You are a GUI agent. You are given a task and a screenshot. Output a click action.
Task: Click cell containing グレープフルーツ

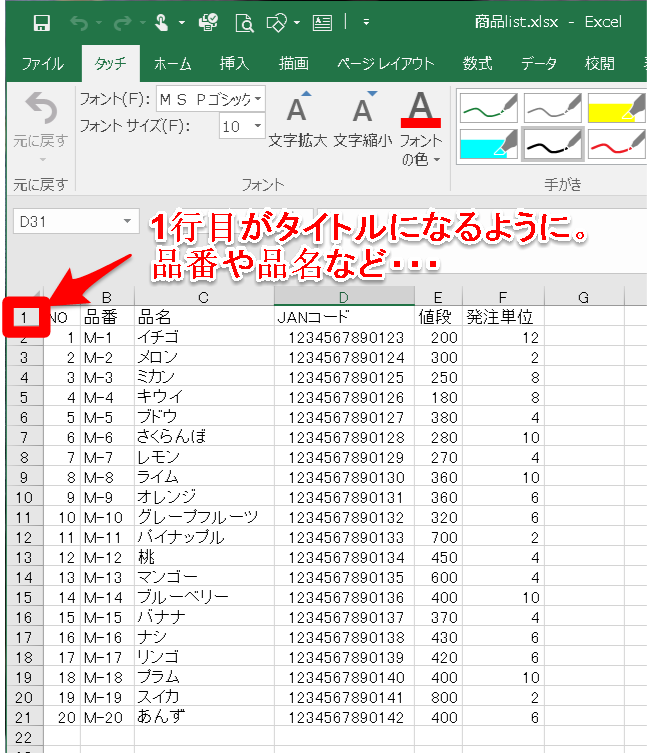[204, 517]
